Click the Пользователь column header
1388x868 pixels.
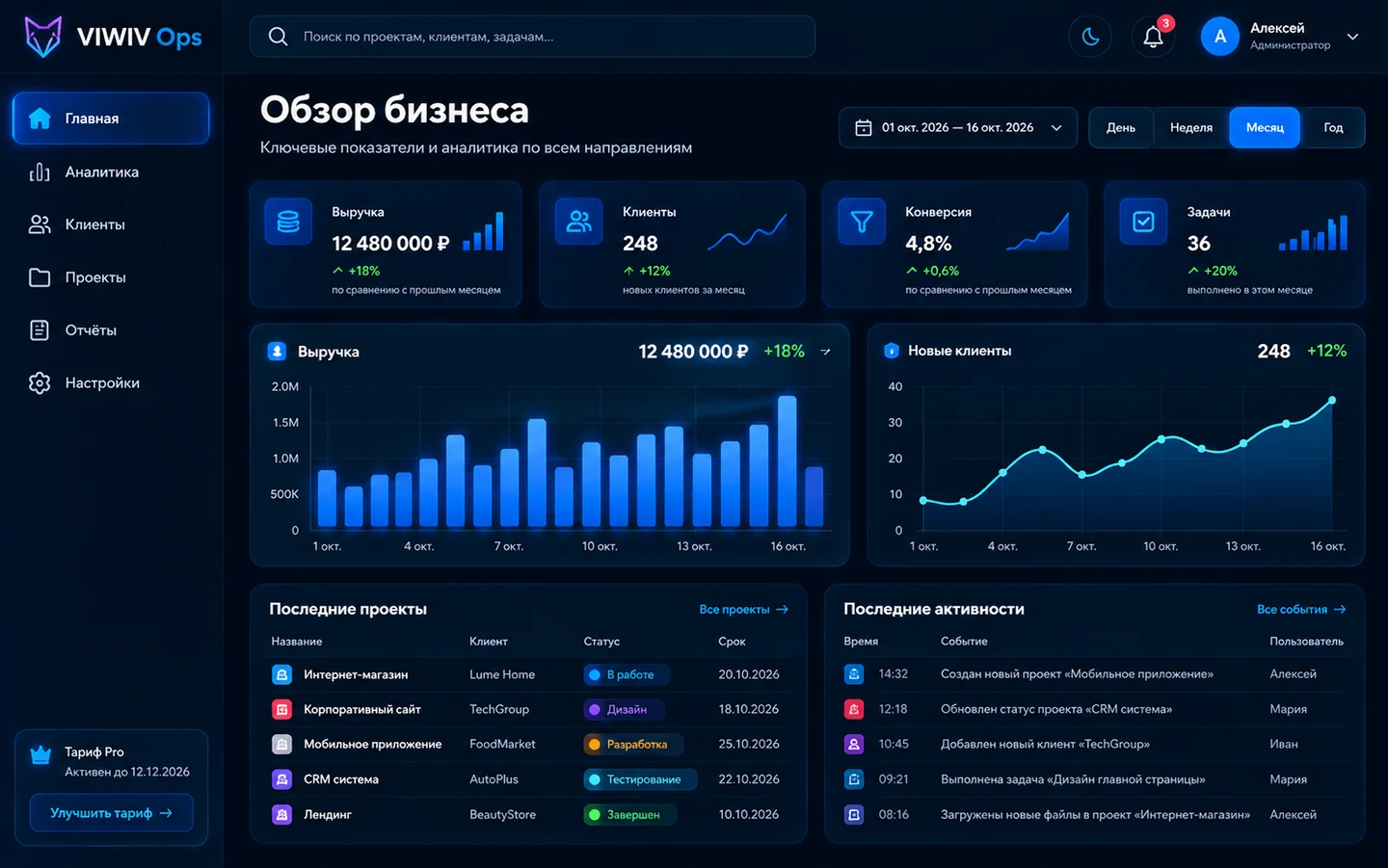tap(1306, 641)
